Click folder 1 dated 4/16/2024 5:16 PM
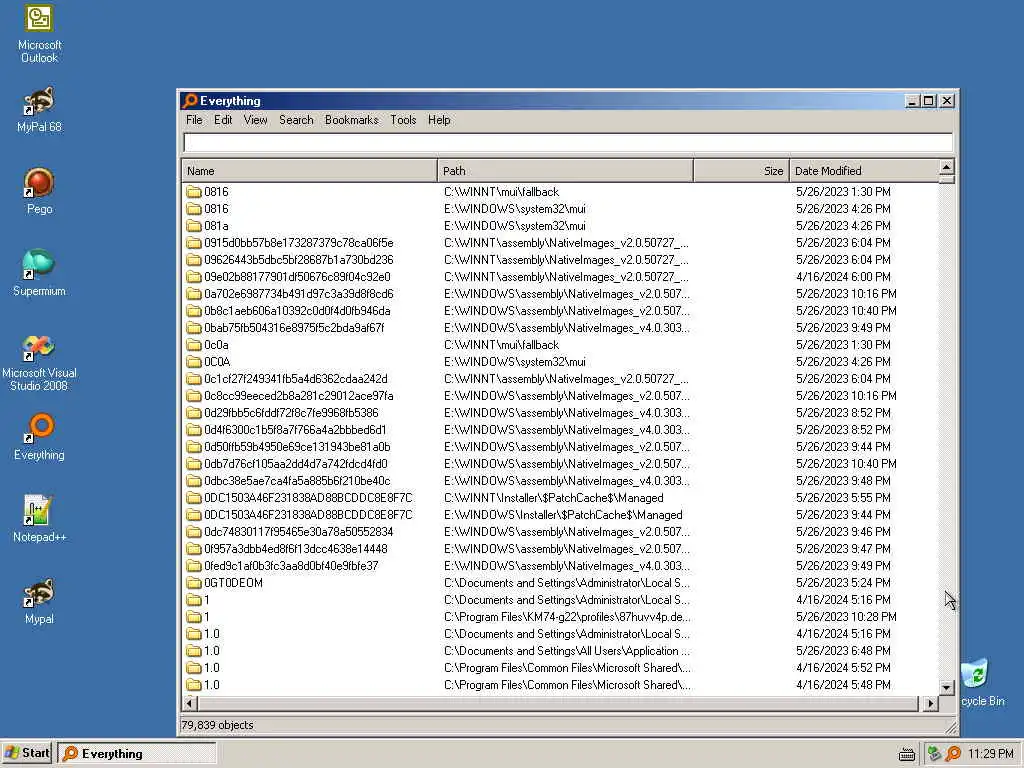 point(560,600)
